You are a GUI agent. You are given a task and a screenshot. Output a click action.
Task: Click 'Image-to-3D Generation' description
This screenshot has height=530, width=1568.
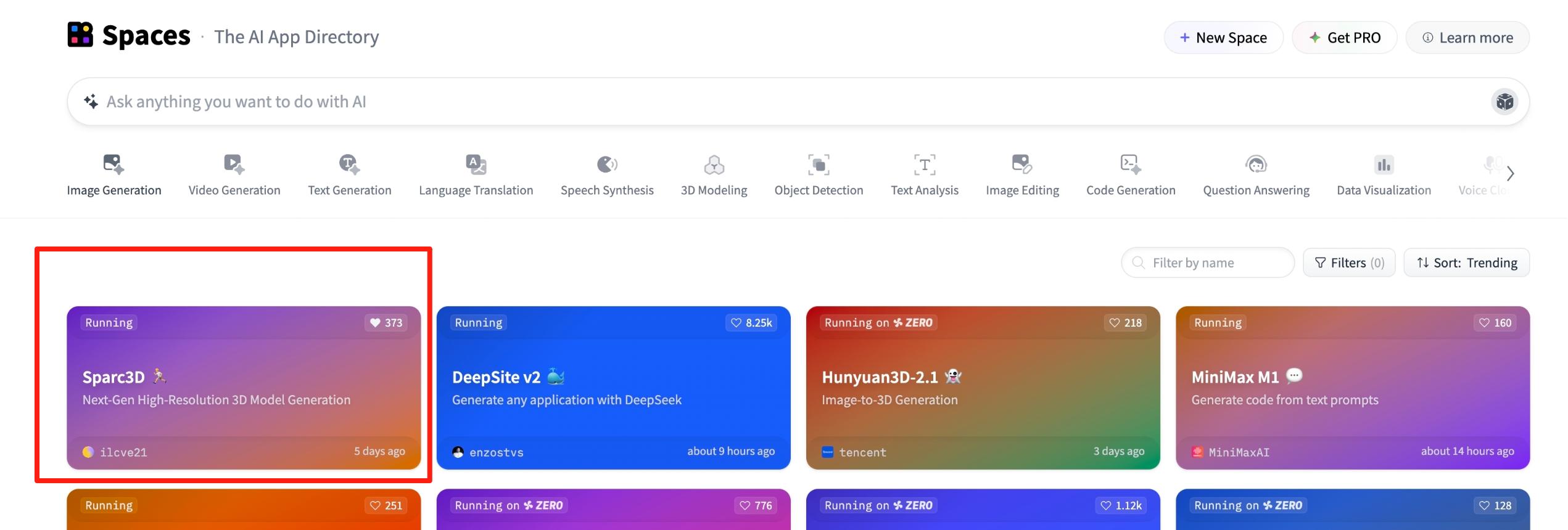[889, 400]
